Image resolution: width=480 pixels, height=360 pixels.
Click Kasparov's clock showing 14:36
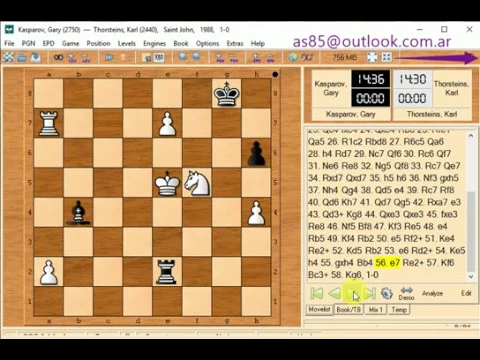pos(370,79)
